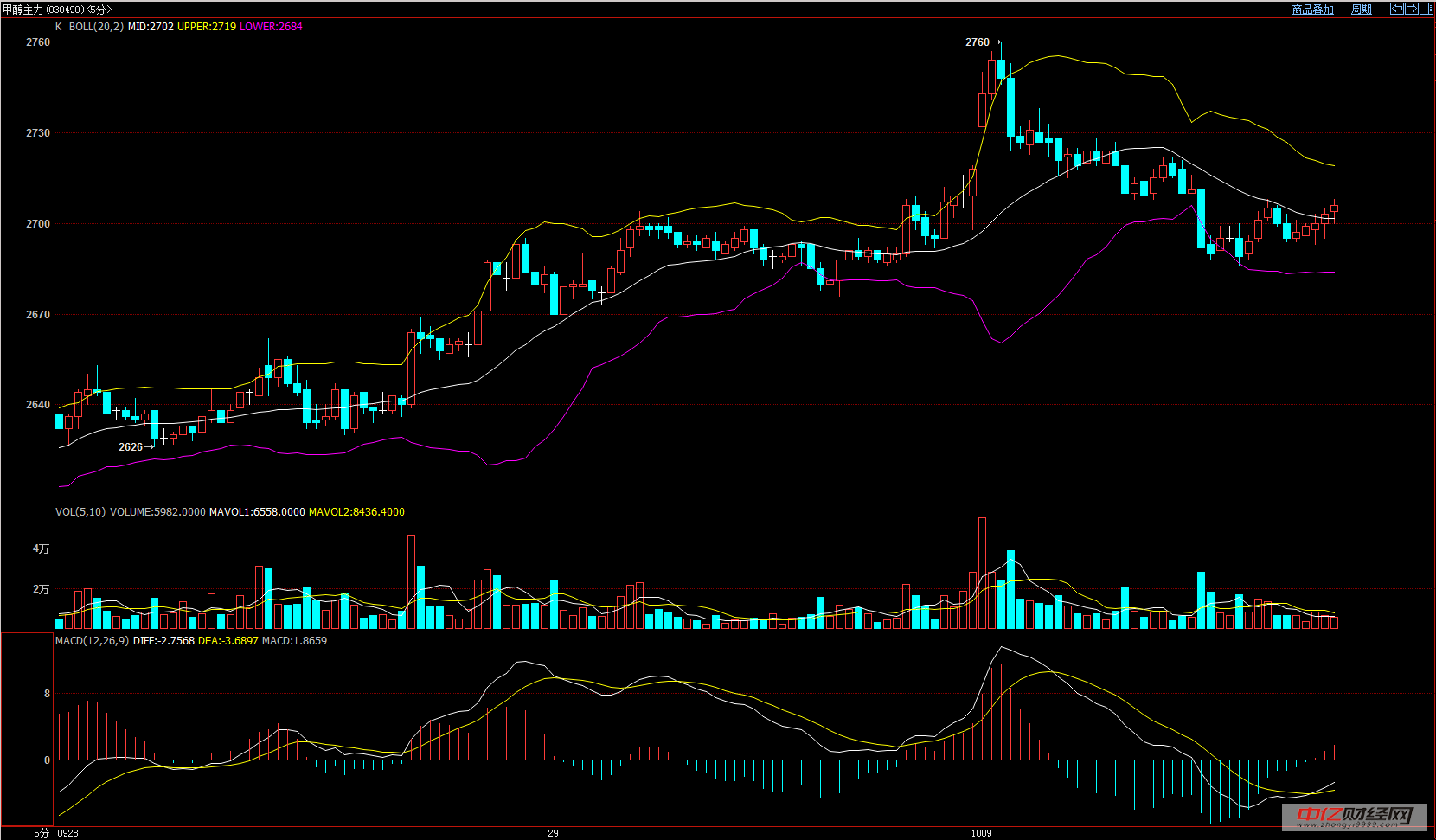Click the 29 date label on time axis
Viewport: 1436px width, 840px height.
553,833
